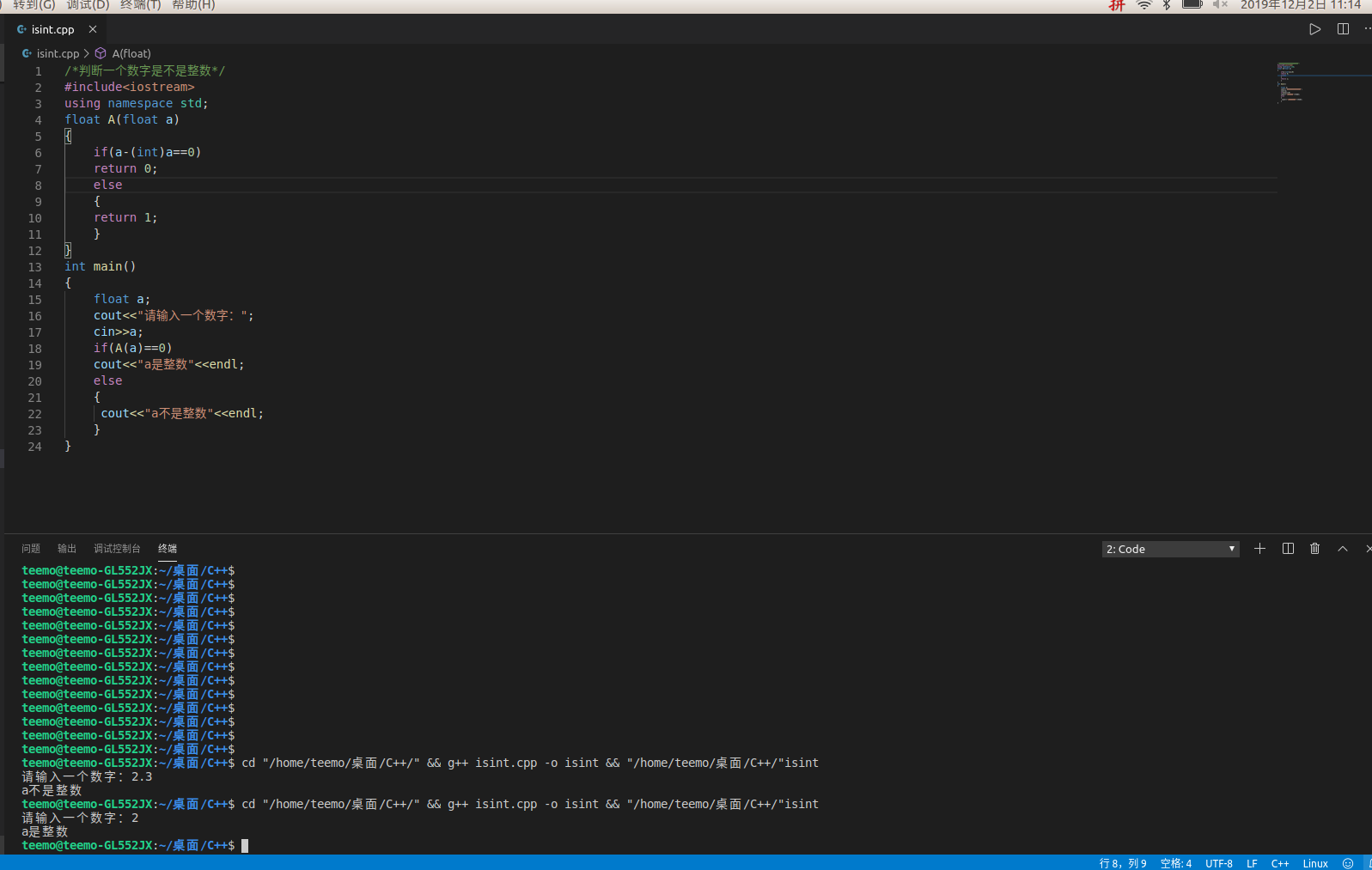Click the 'if(A(a)==0)' line

click(133, 348)
